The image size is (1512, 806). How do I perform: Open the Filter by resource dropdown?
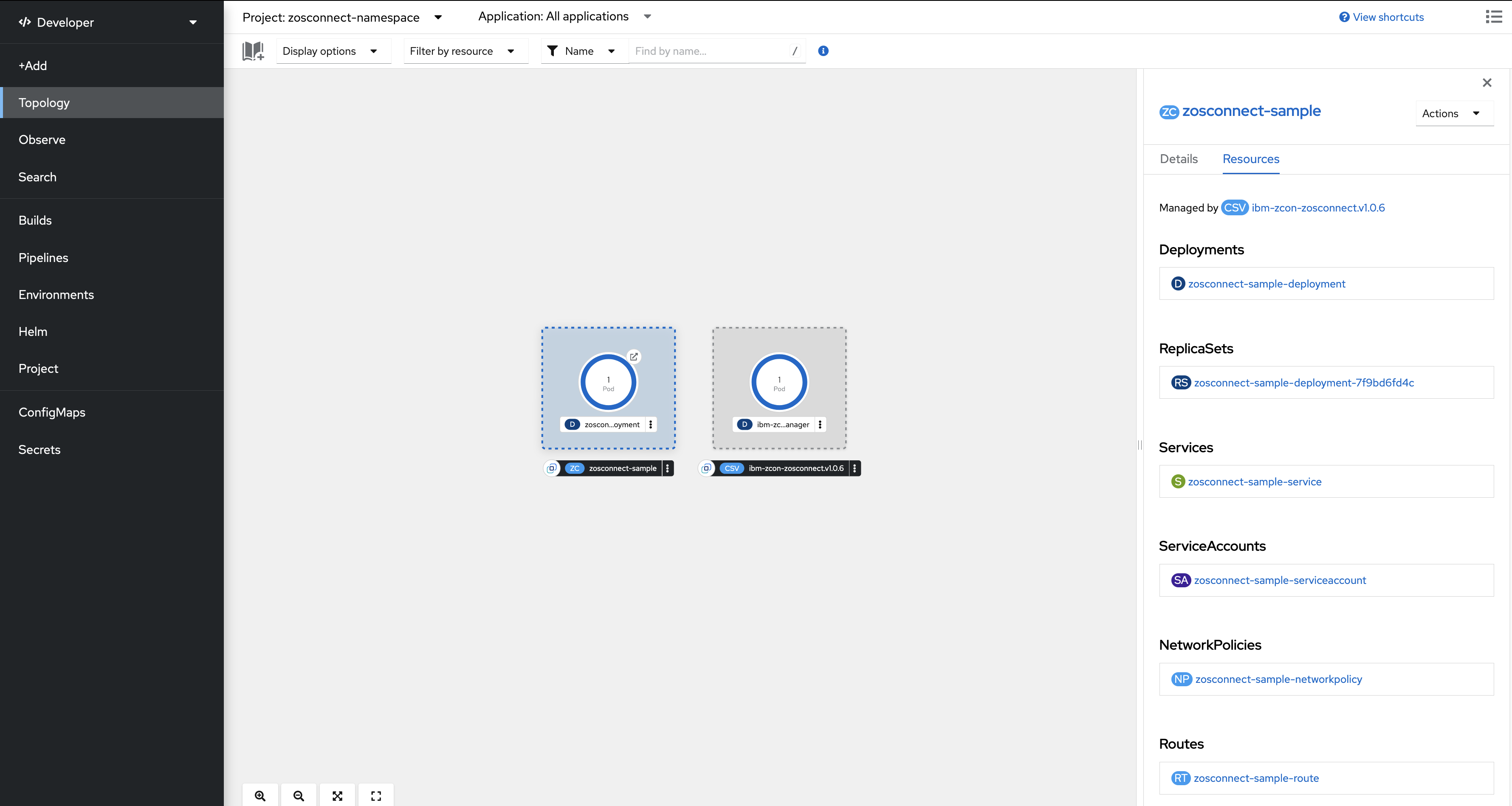(x=465, y=51)
